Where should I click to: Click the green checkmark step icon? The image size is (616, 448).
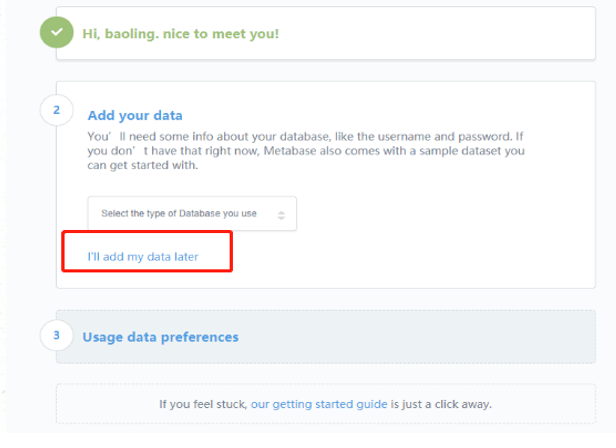pos(56,33)
